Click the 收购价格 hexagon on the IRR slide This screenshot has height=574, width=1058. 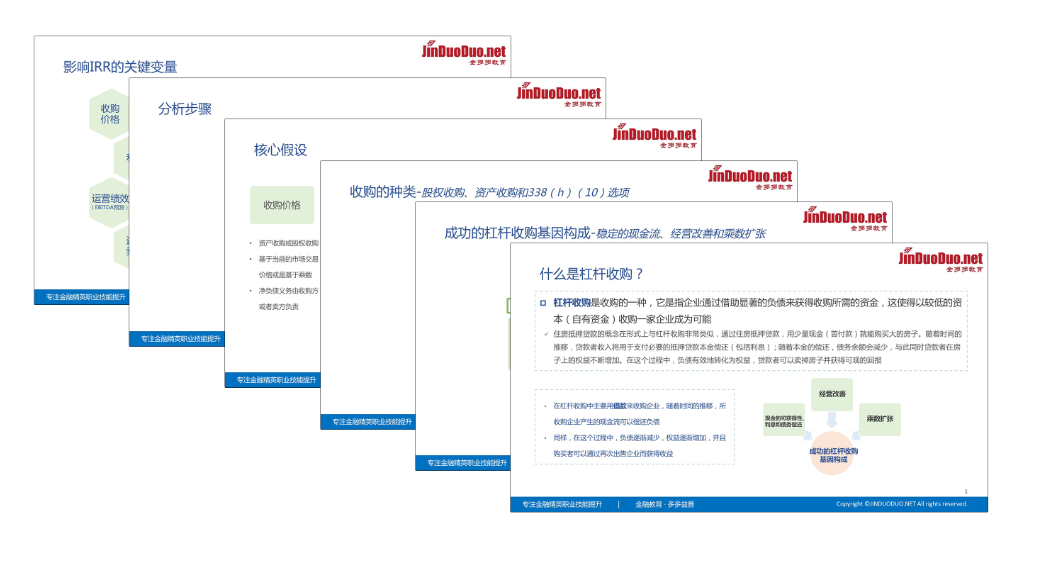[109, 114]
